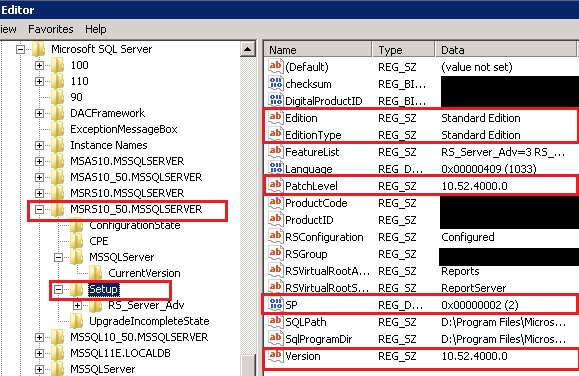Screen dimensions: 579x376
Task: Sort values by the Name column header
Action: coord(318,49)
